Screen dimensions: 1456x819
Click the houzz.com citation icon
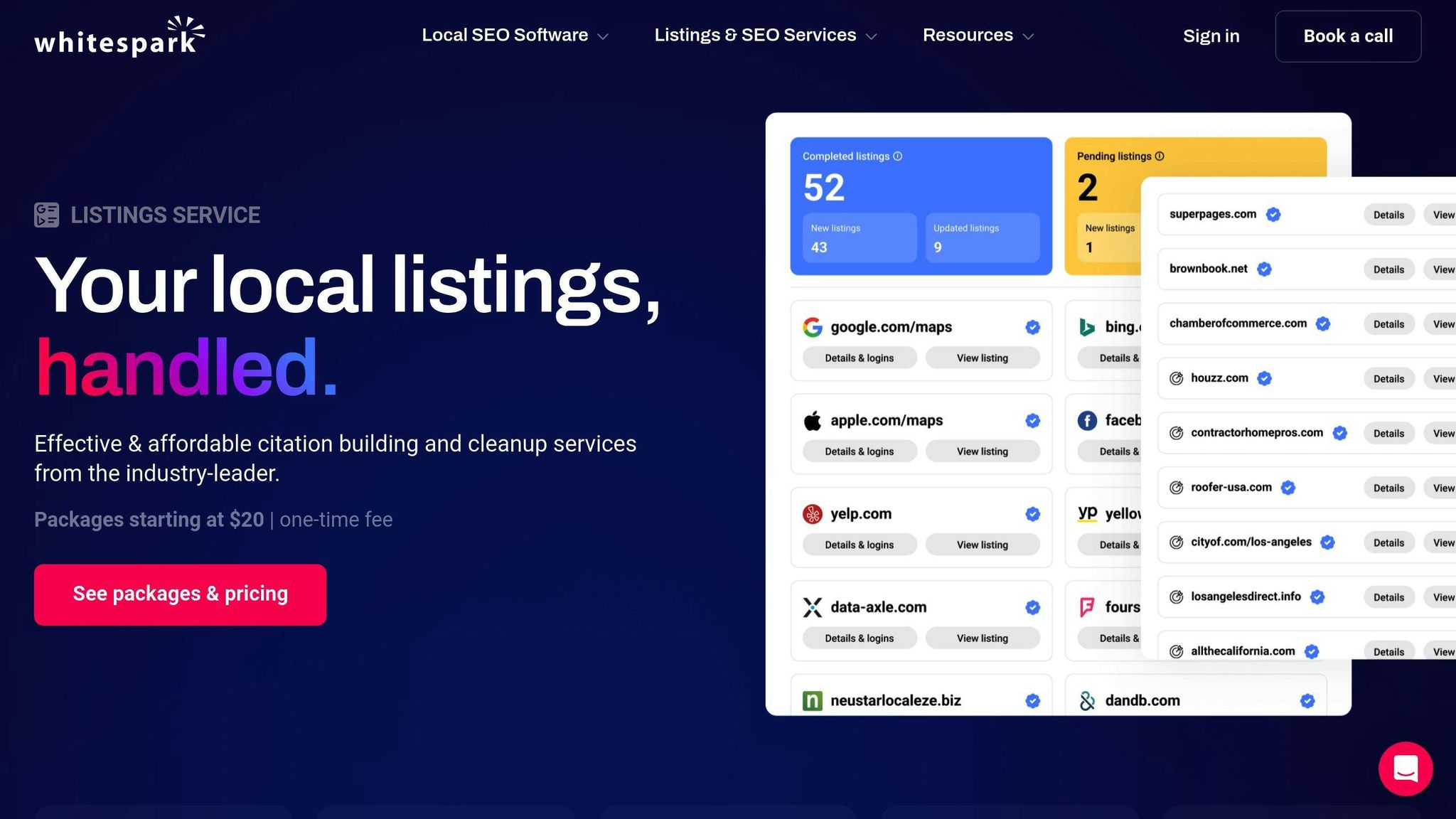click(1177, 378)
